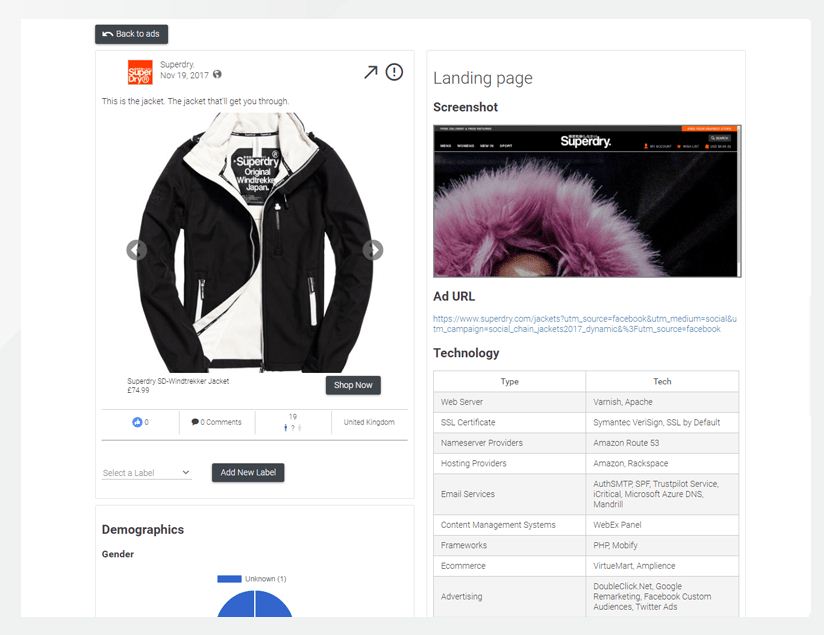Viewport: 824px width, 635px height.
Task: Open the Select a Label dropdown
Action: click(x=147, y=473)
